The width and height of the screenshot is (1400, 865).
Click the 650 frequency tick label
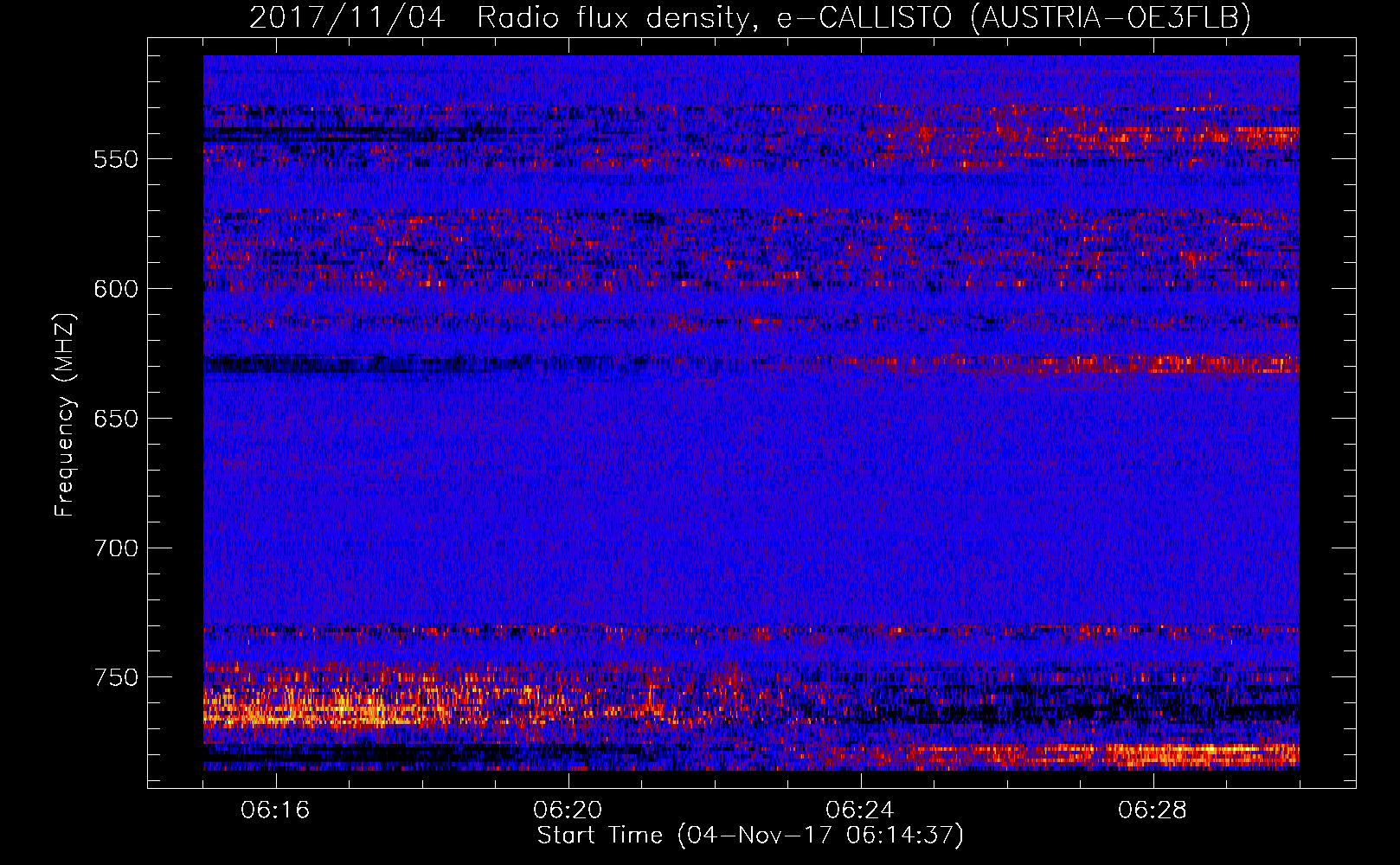[116, 419]
